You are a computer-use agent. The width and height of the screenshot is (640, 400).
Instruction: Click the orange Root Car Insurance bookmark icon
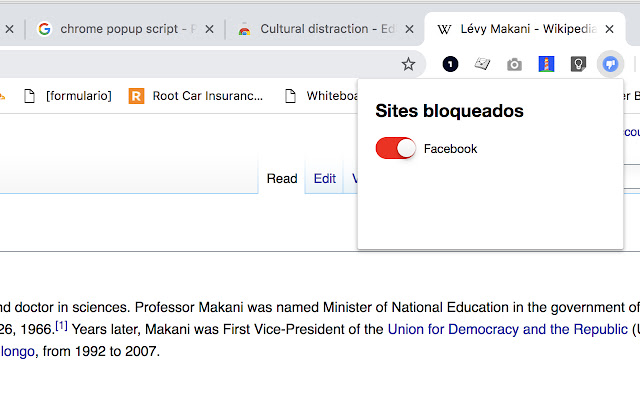coord(137,97)
